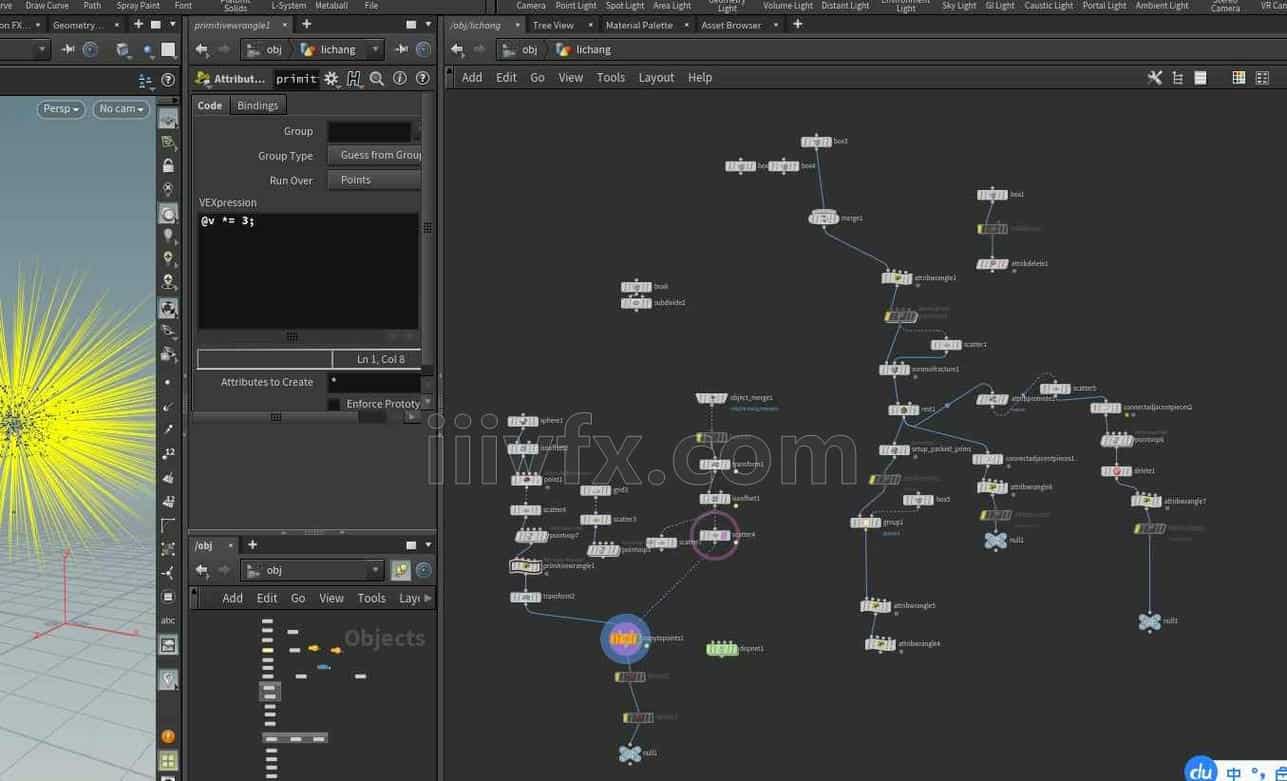1287x781 pixels.
Task: Open the No cam camera dropdown
Action: click(x=122, y=109)
